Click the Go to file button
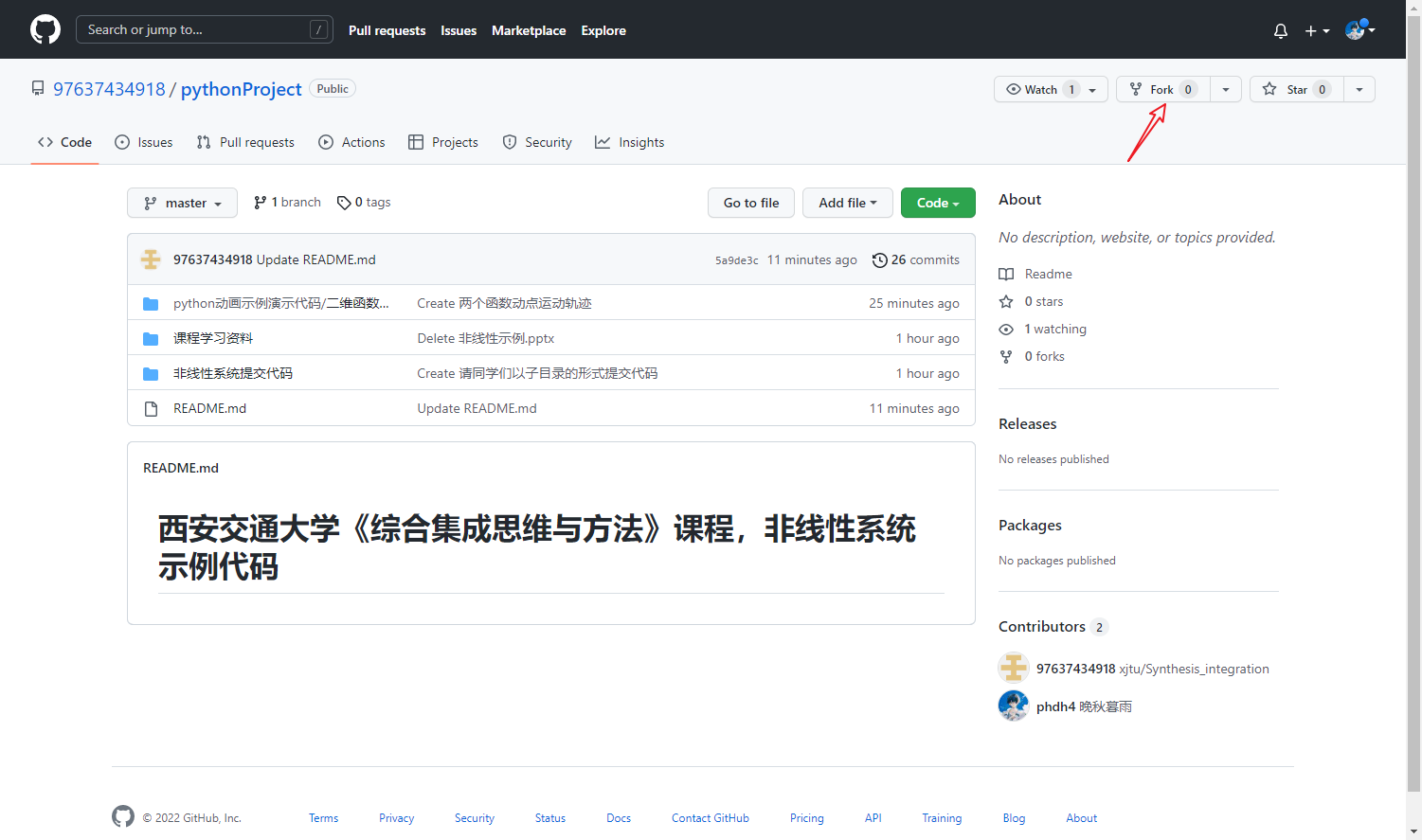 point(751,203)
